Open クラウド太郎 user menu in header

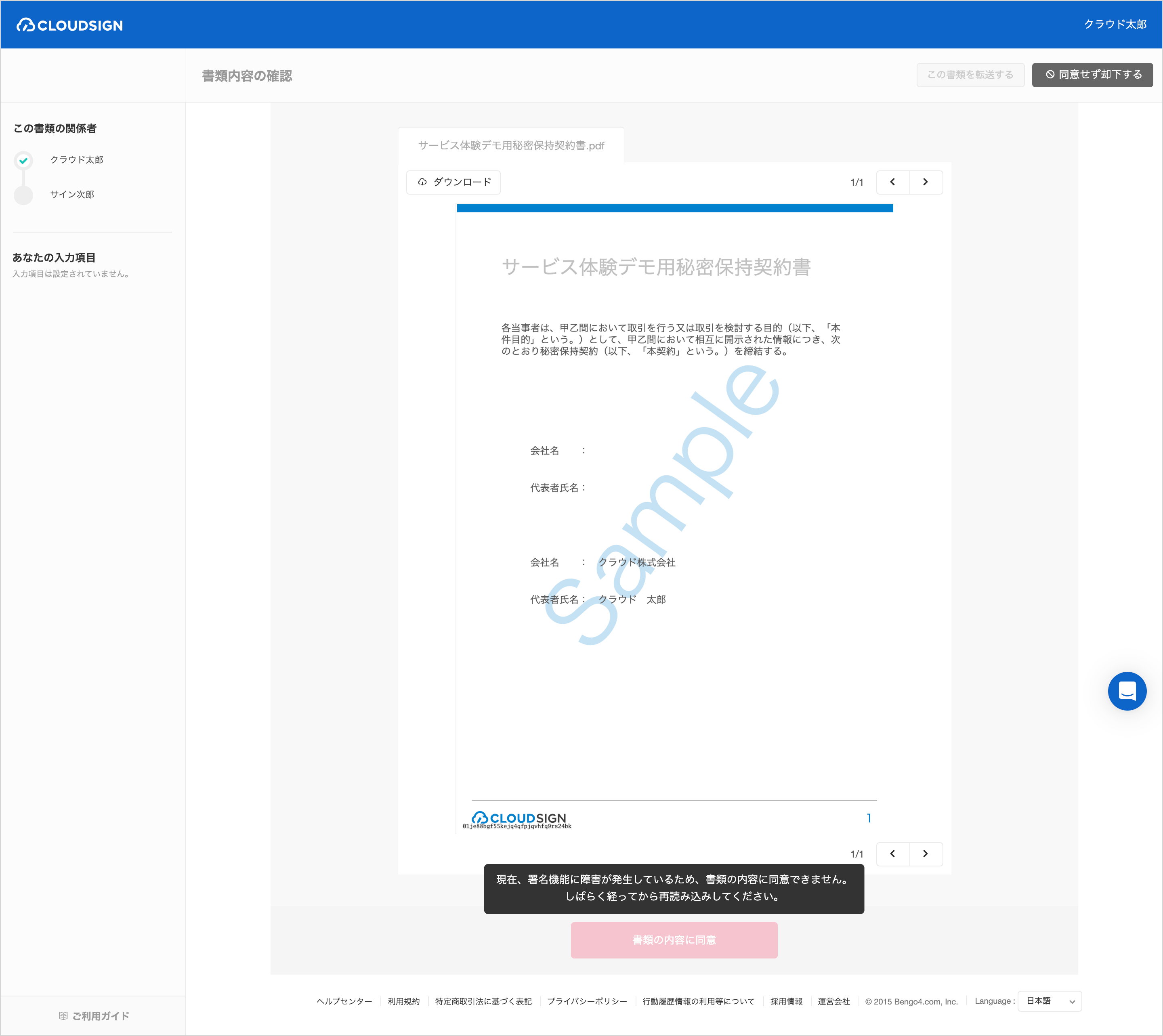[1115, 25]
